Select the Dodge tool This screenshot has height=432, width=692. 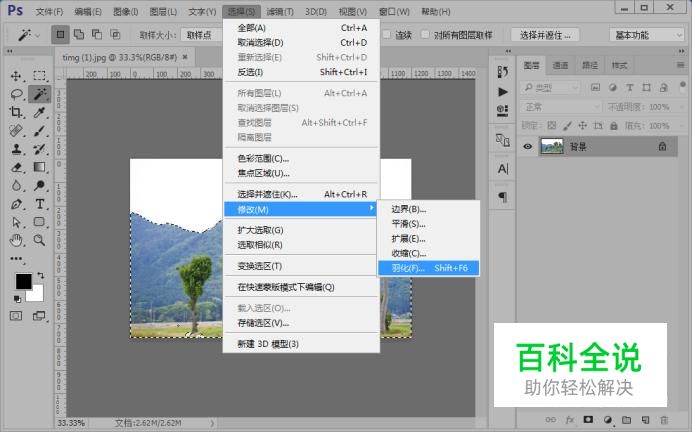click(x=39, y=185)
